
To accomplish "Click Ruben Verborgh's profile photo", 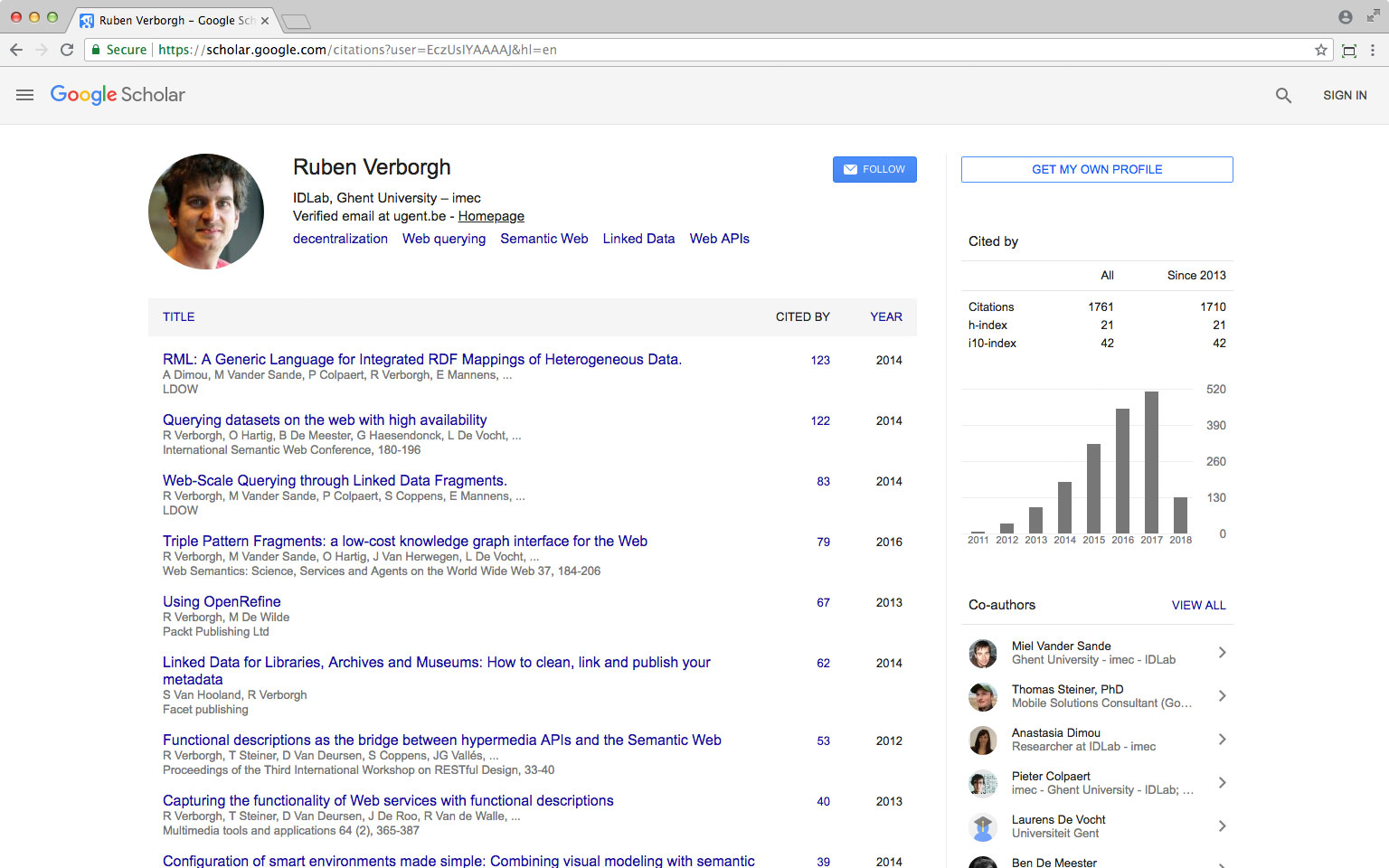I will click(206, 211).
